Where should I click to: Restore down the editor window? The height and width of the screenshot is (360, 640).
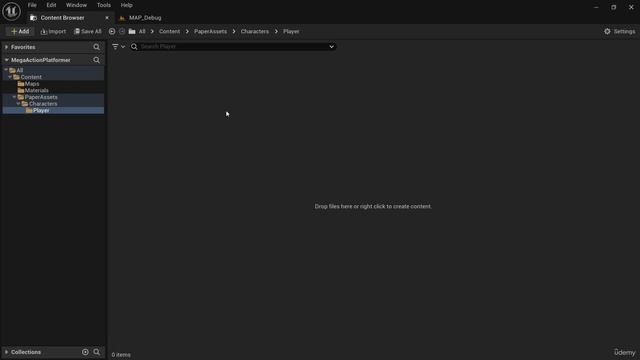[613, 7]
